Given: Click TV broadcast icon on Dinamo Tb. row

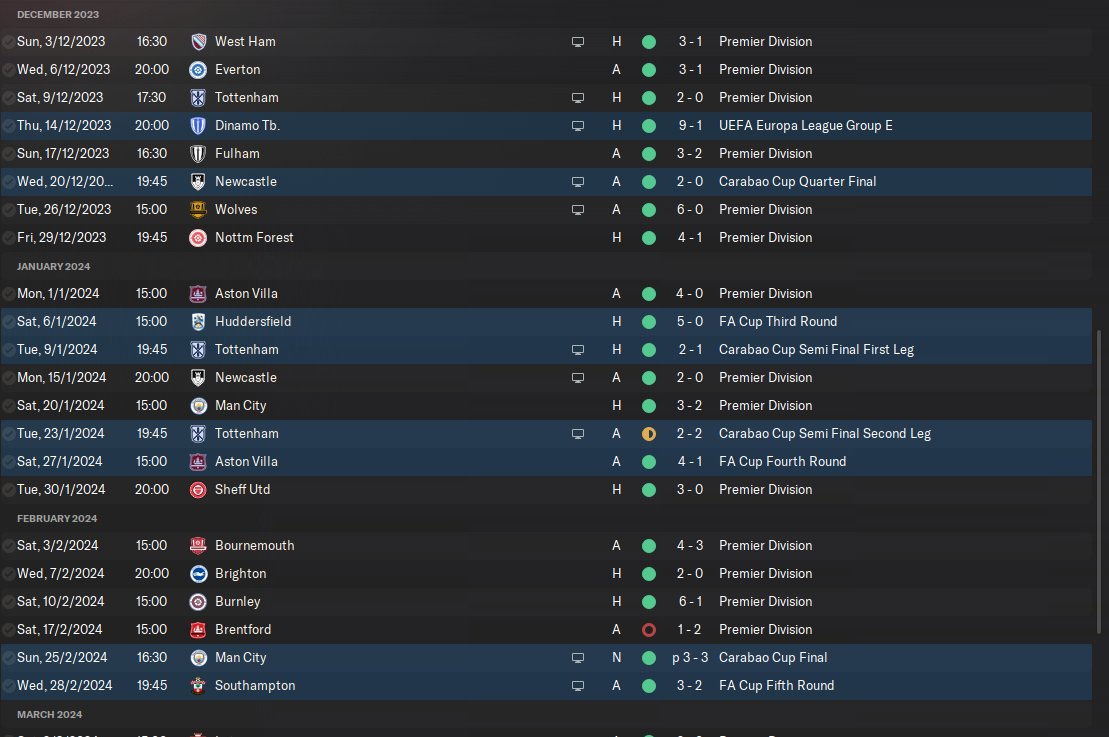Looking at the screenshot, I should coord(577,126).
